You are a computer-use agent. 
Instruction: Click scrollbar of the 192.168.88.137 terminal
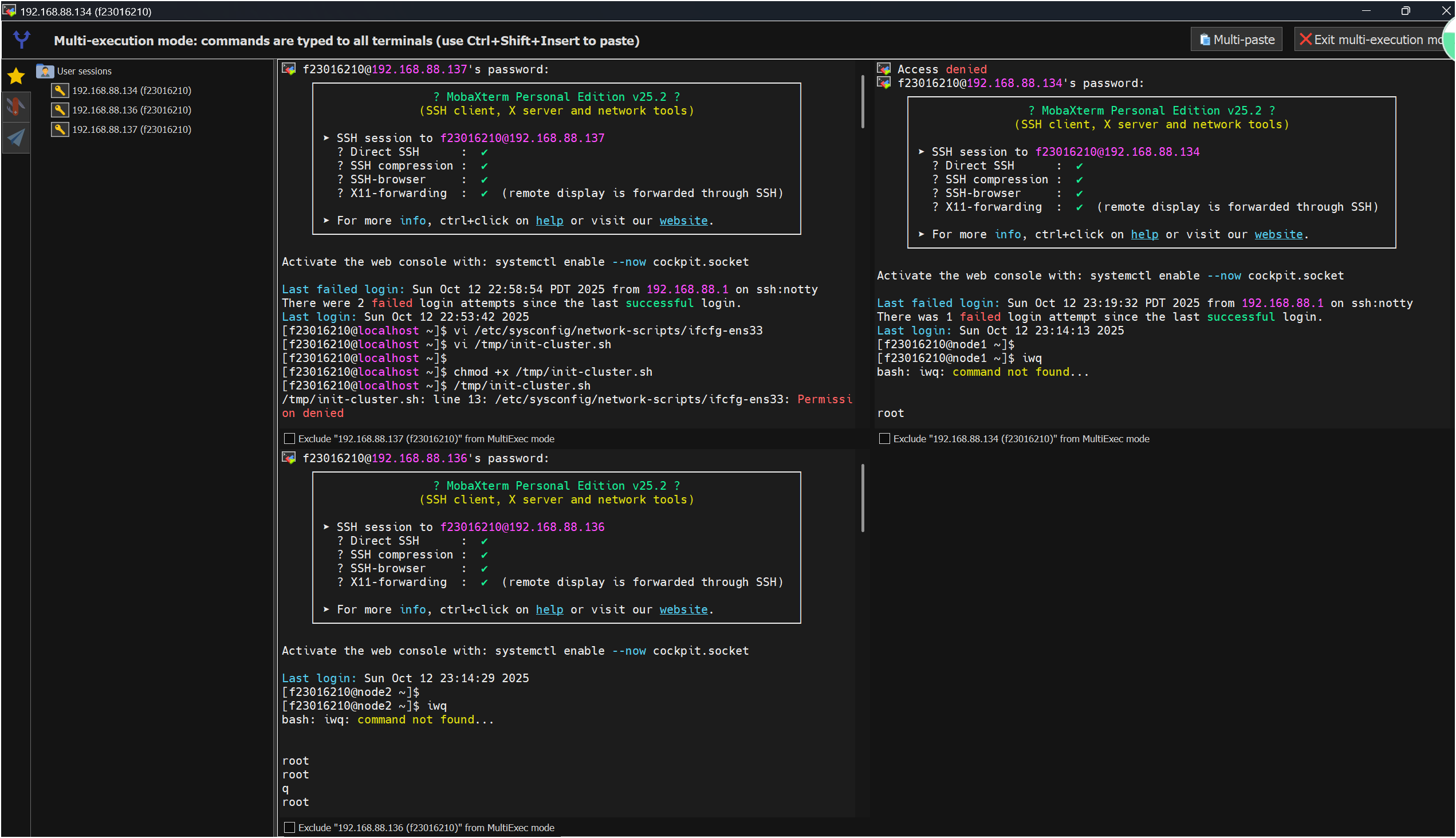862,102
